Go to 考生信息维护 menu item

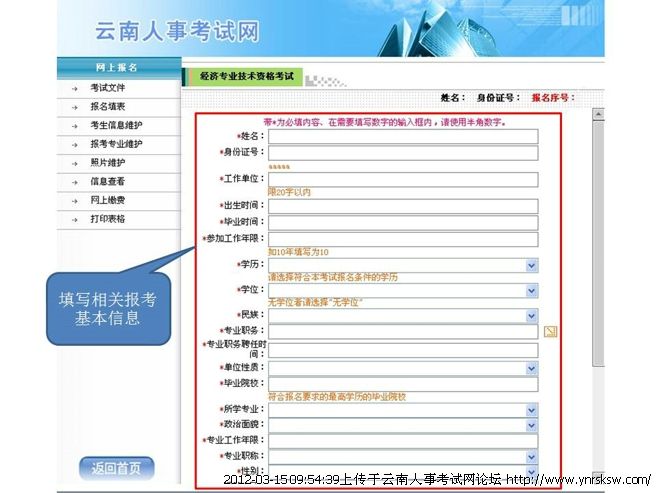coord(116,125)
